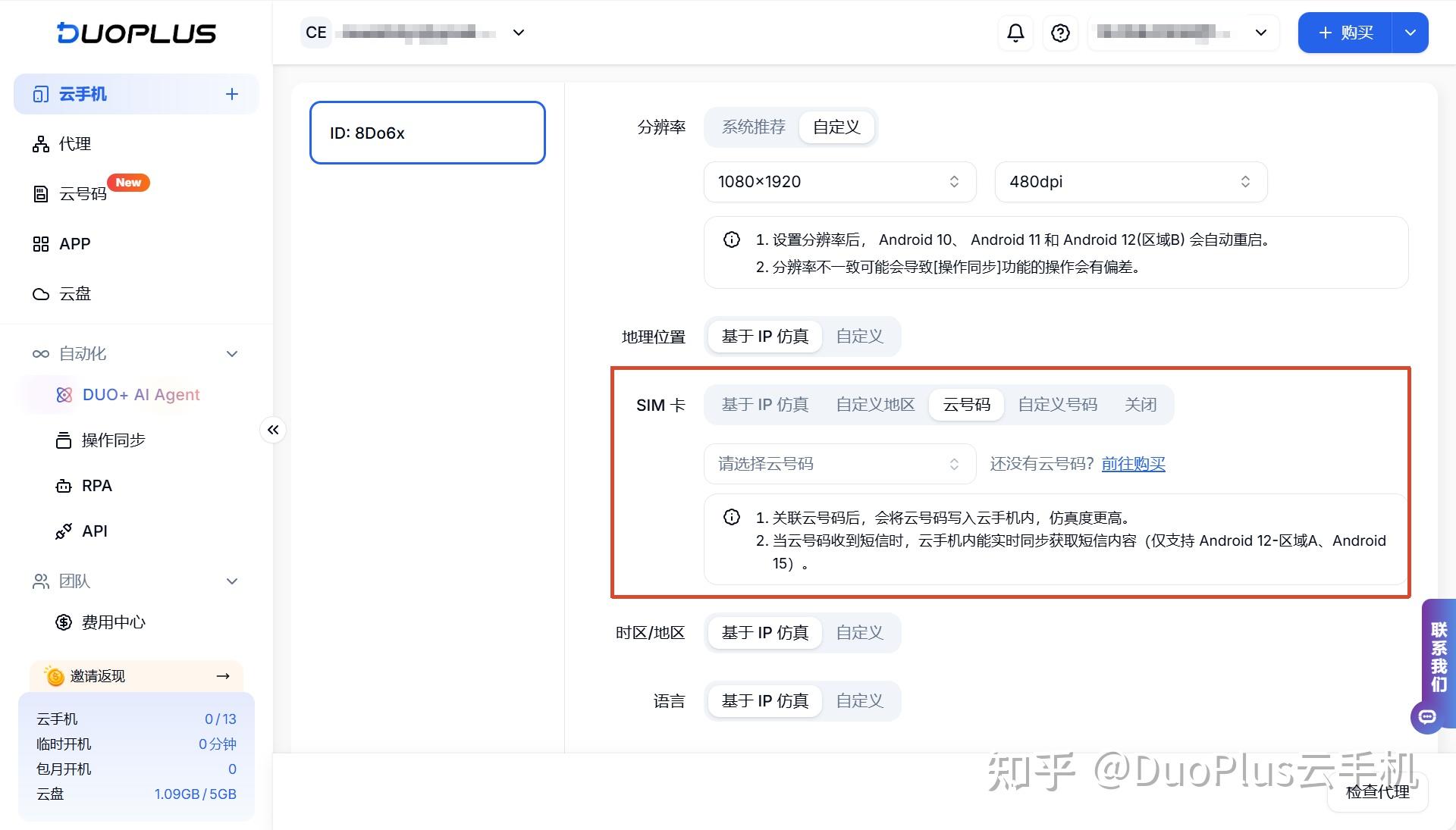Click the 联系我们 side tab
This screenshot has height=830, width=1456.
[1439, 656]
